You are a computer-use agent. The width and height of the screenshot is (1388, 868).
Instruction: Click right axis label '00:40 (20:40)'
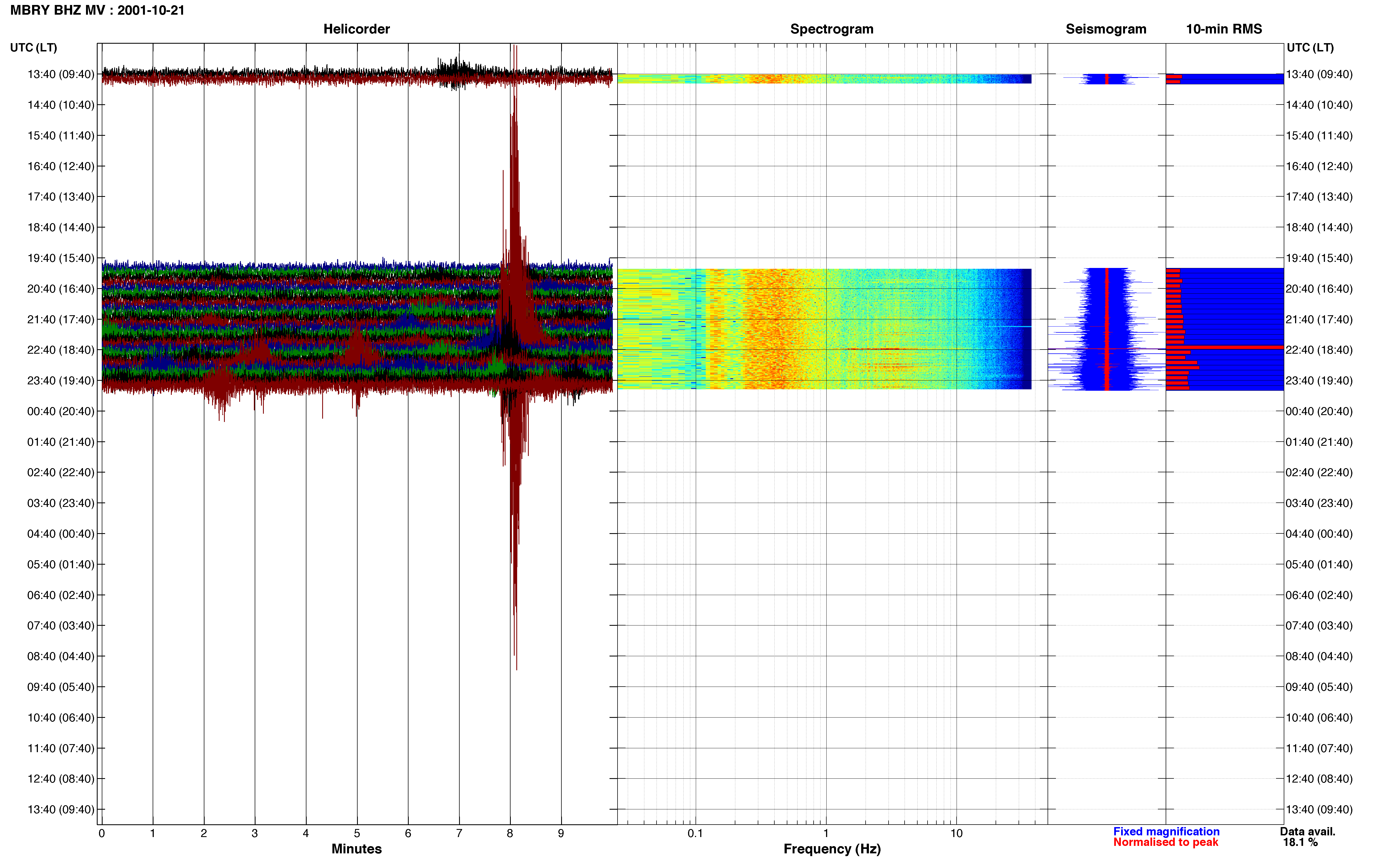[1319, 411]
